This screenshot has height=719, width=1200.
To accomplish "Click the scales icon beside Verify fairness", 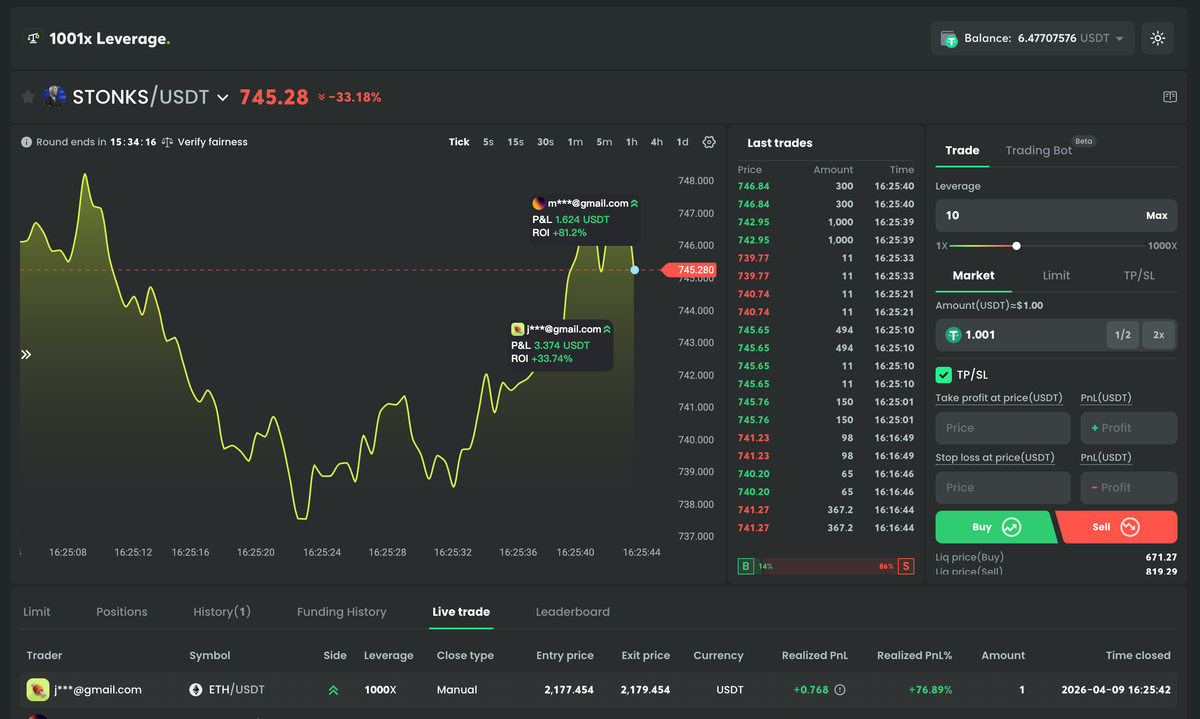I will 167,142.
